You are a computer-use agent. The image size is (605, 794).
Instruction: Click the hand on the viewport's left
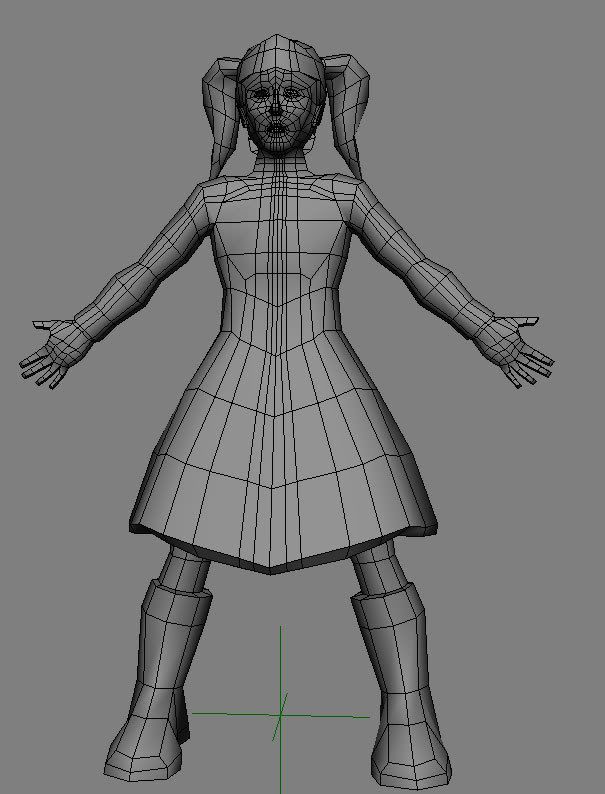(x=52, y=350)
